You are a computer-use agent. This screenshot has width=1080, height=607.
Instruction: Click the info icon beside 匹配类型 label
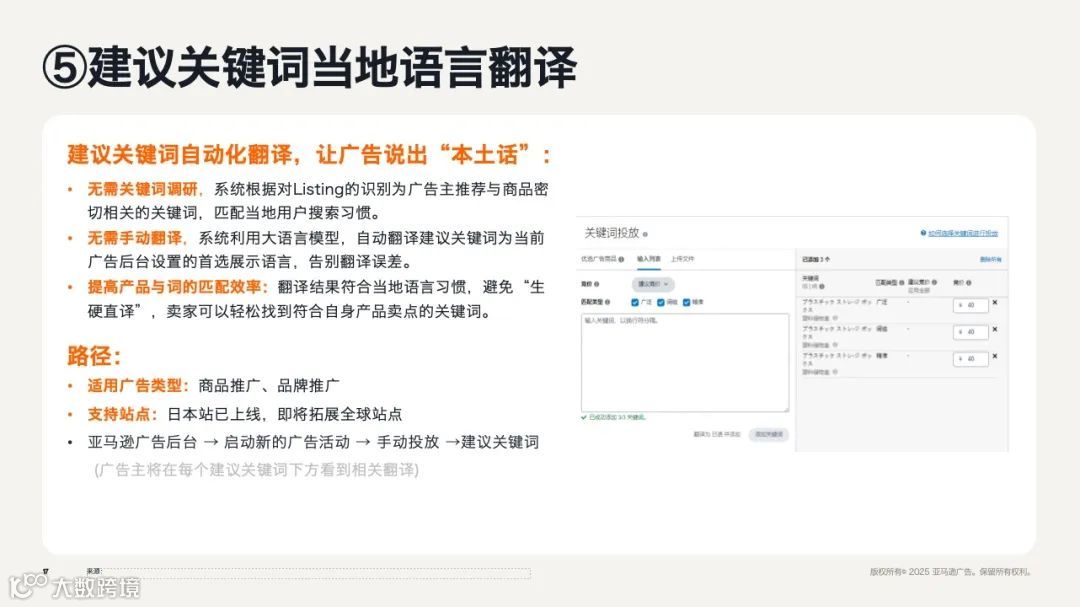click(608, 302)
